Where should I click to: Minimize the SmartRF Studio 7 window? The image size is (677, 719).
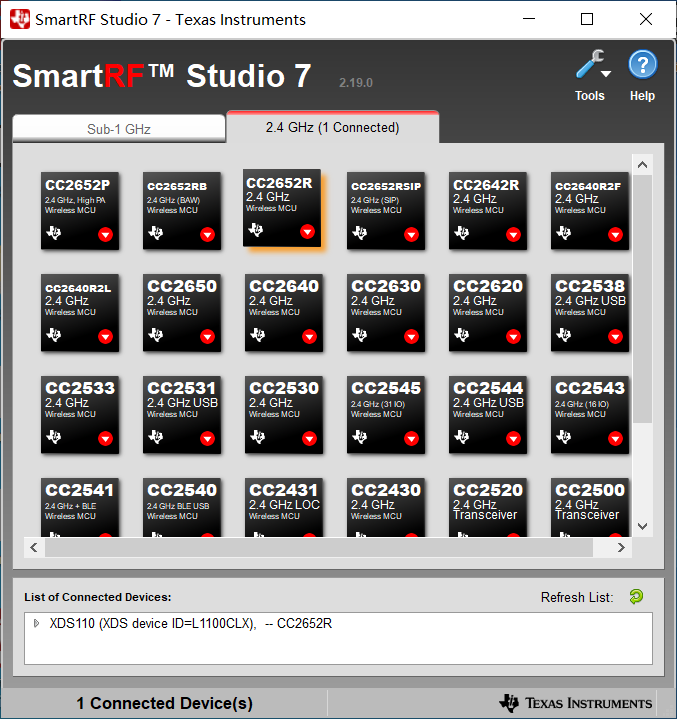529,19
